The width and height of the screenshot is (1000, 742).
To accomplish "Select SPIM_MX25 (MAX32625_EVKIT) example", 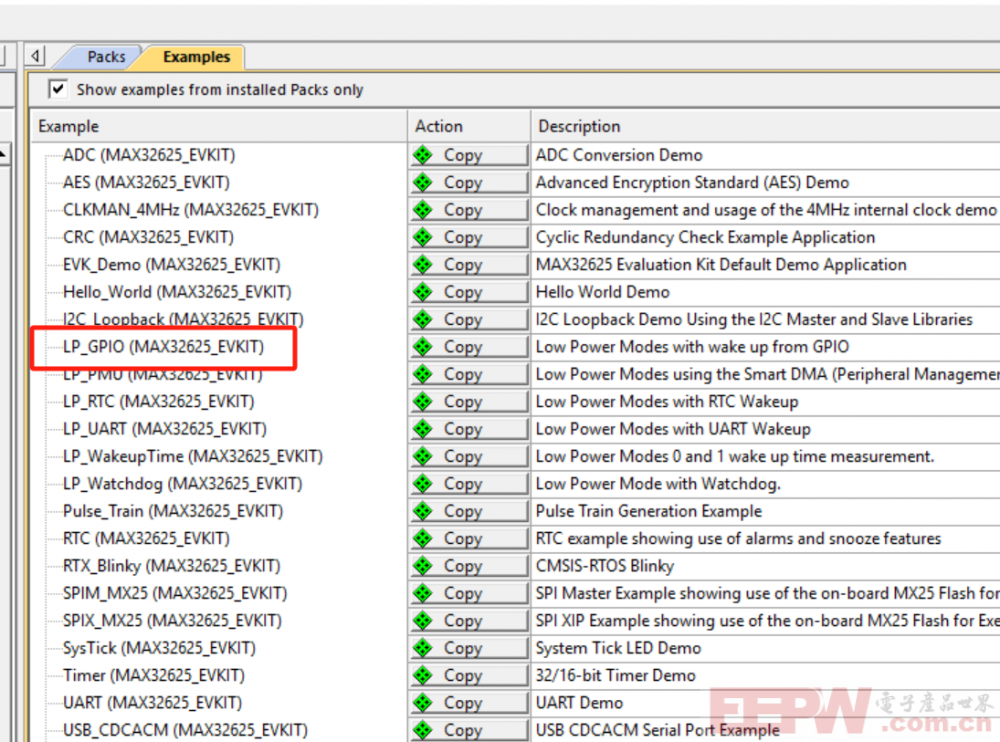I will click(175, 593).
